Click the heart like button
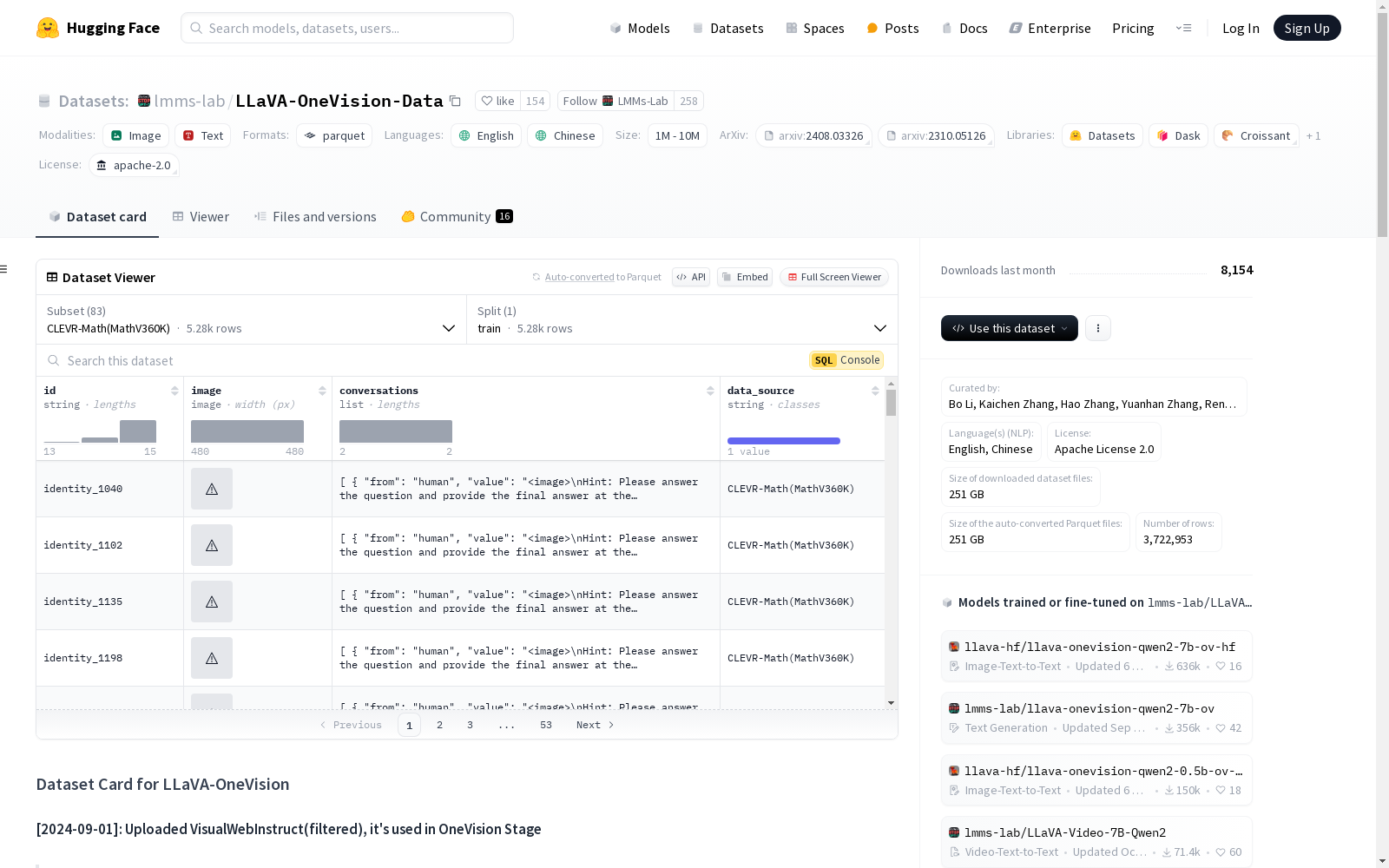This screenshot has width=1389, height=868. [x=498, y=101]
